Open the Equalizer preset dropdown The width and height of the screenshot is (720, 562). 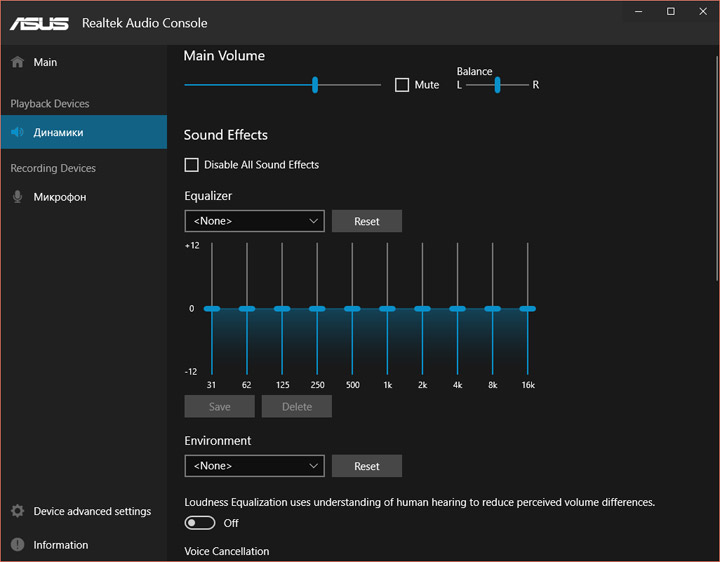click(254, 221)
